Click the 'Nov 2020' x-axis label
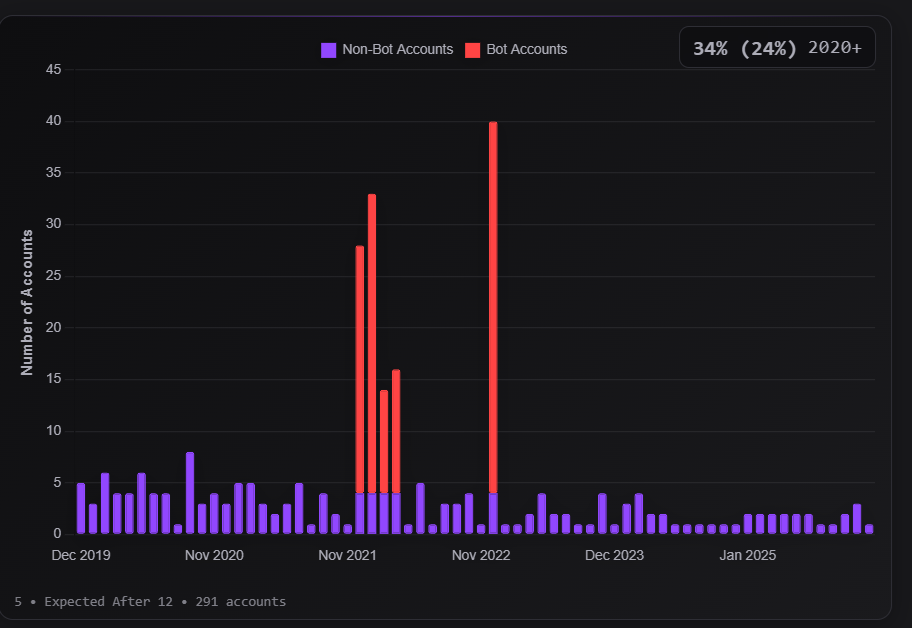The width and height of the screenshot is (912, 628). pos(214,555)
